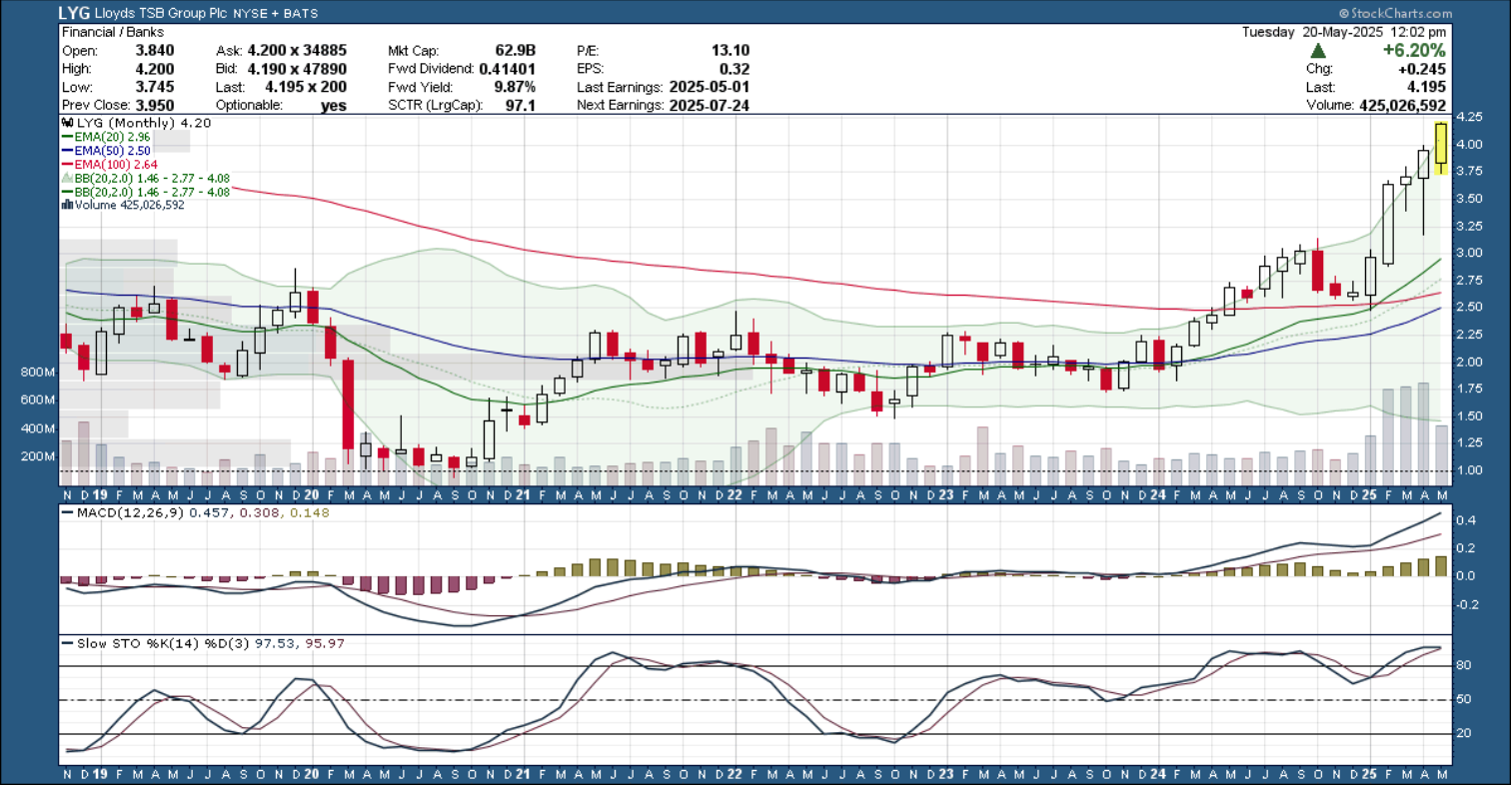This screenshot has width=1512, height=787.
Task: Click the 'EMA(50) 2.50' legend text
Action: tap(112, 151)
